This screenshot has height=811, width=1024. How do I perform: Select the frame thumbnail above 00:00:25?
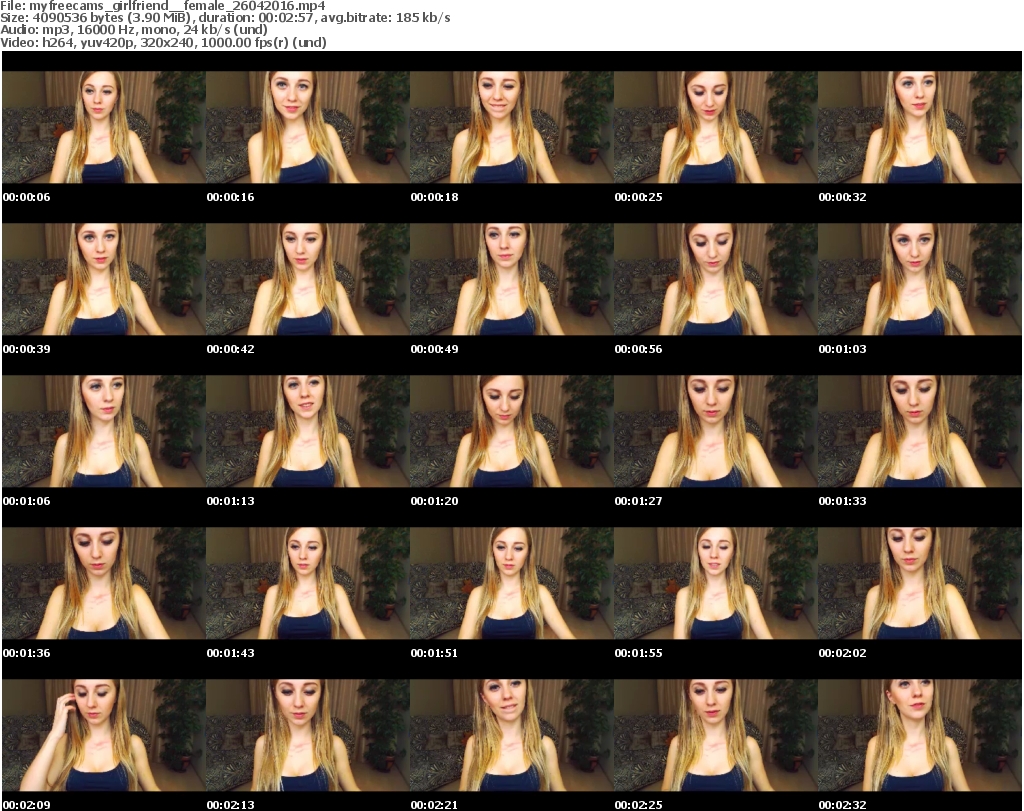point(716,127)
